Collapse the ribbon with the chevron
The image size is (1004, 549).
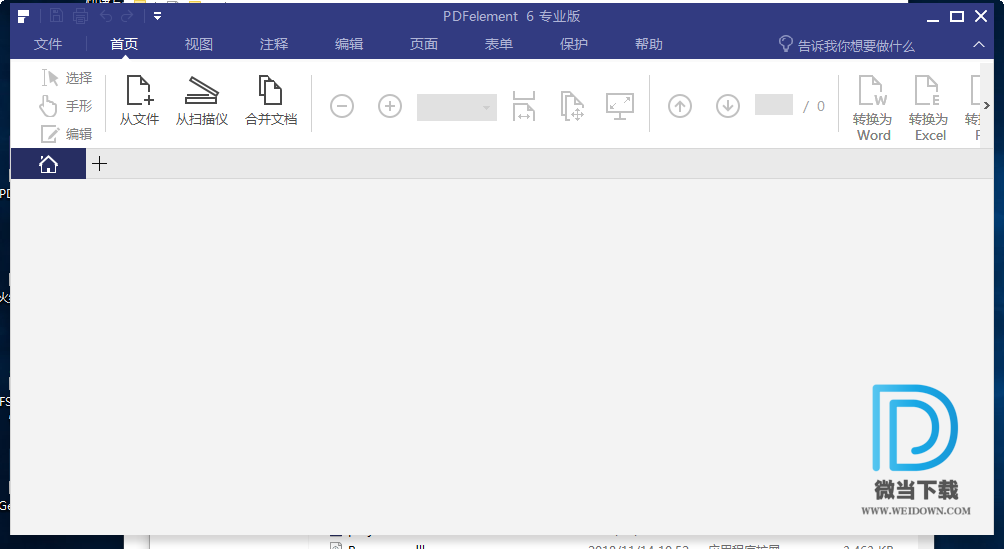pos(979,44)
